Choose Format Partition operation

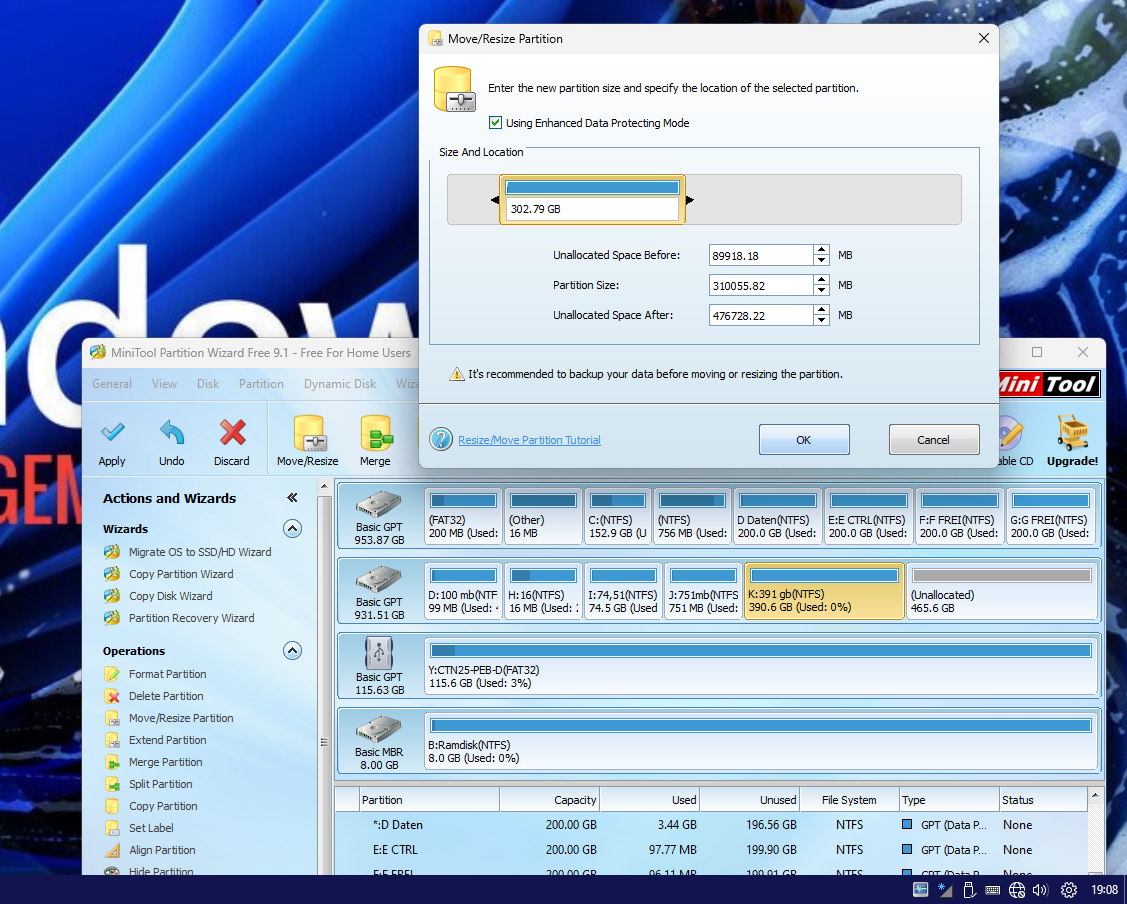click(x=167, y=674)
